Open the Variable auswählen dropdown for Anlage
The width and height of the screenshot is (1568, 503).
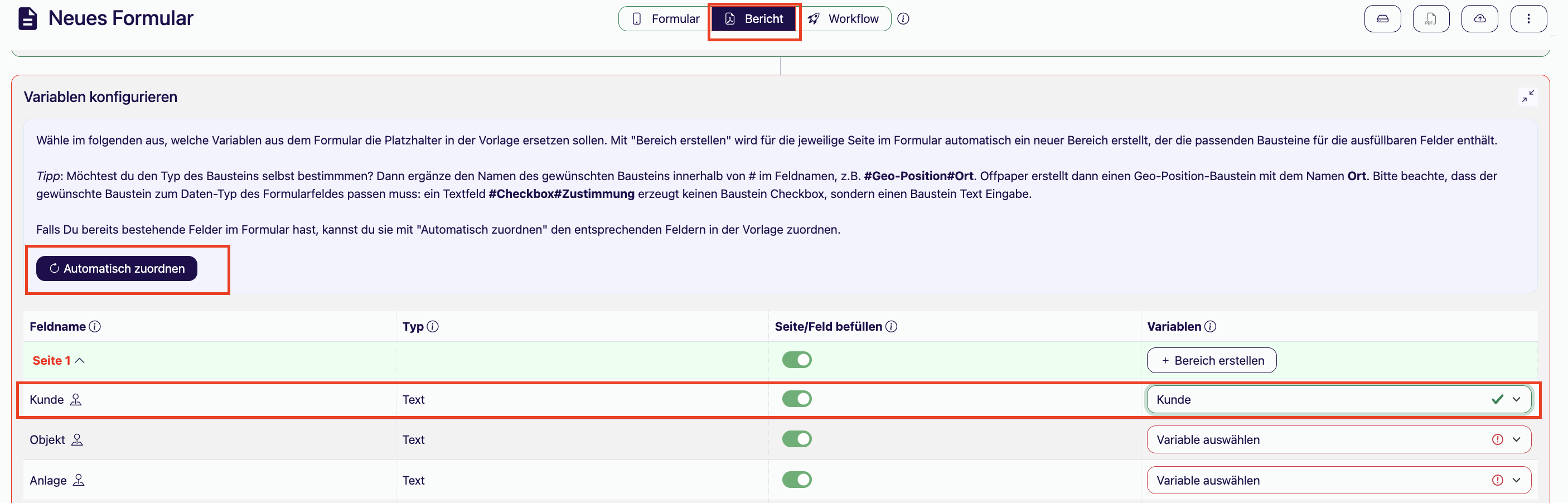point(1338,481)
